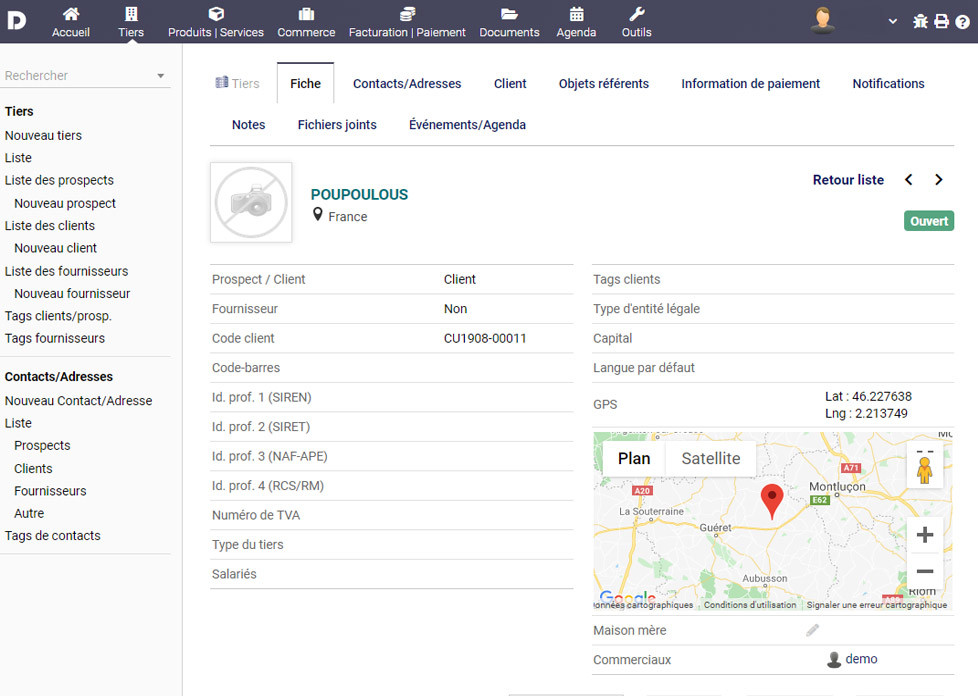Open the Agenda calendar icon
The image size is (978, 696).
pyautogui.click(x=576, y=14)
